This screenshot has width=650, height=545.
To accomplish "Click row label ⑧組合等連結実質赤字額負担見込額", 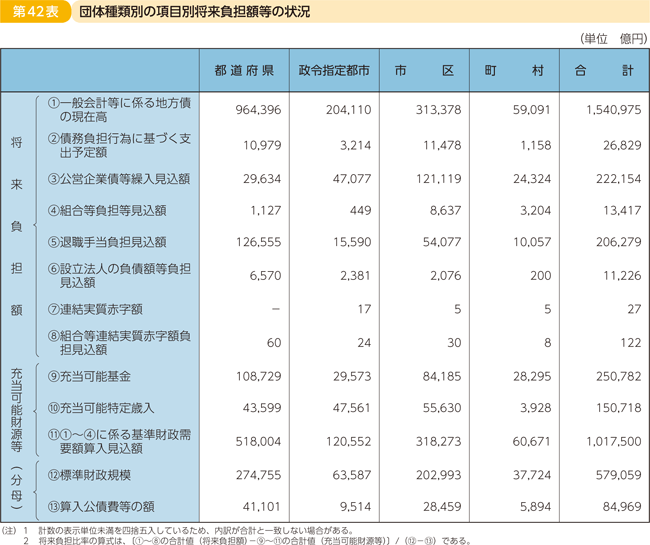I will [119, 343].
